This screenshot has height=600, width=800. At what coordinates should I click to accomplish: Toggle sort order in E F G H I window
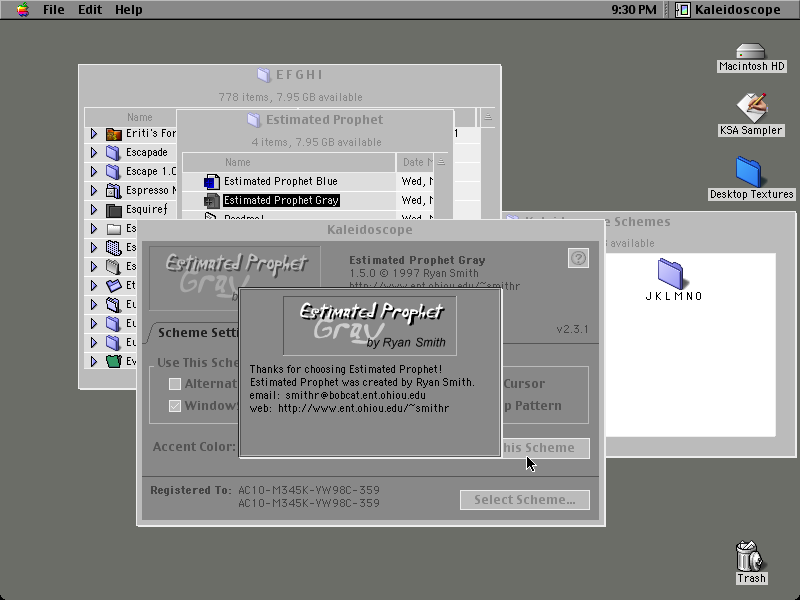[488, 117]
